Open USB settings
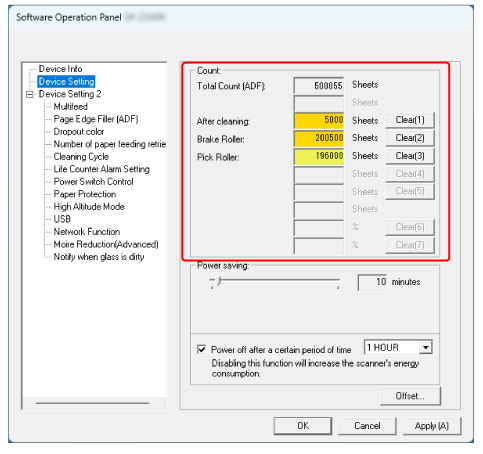The width and height of the screenshot is (483, 454). (x=62, y=219)
